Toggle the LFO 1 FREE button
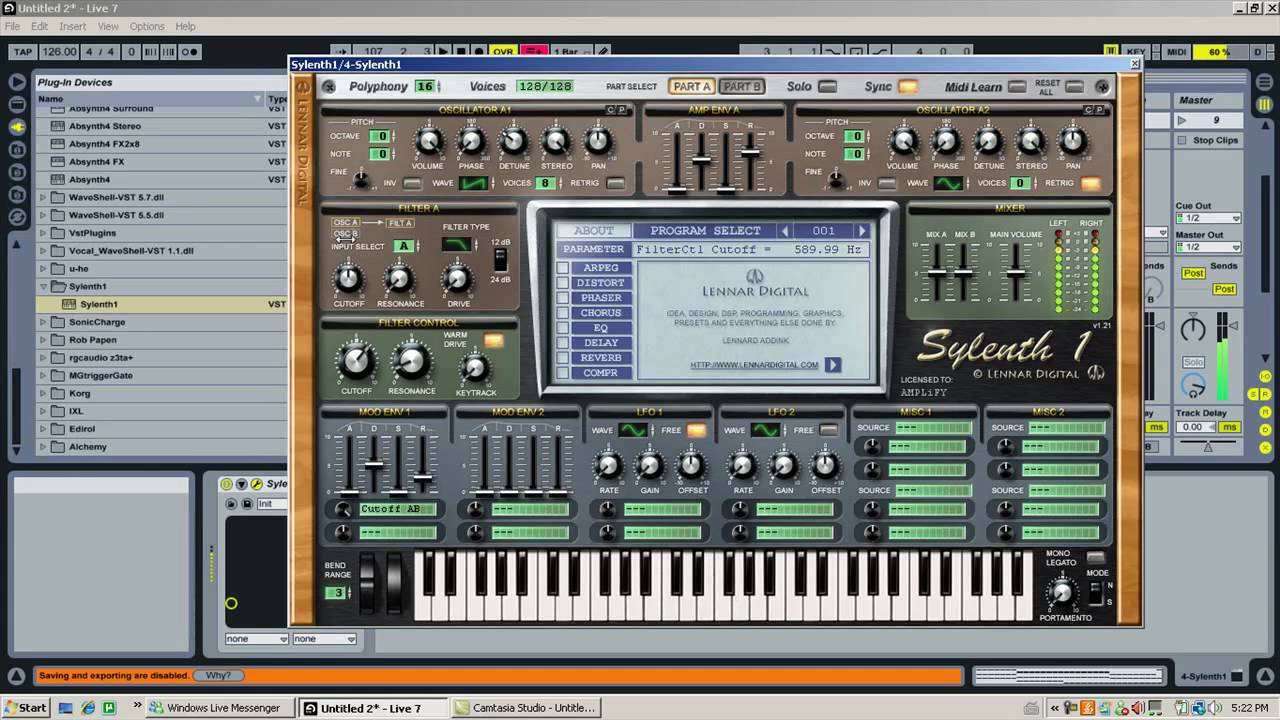Screen dimensions: 1280x720 [696, 430]
